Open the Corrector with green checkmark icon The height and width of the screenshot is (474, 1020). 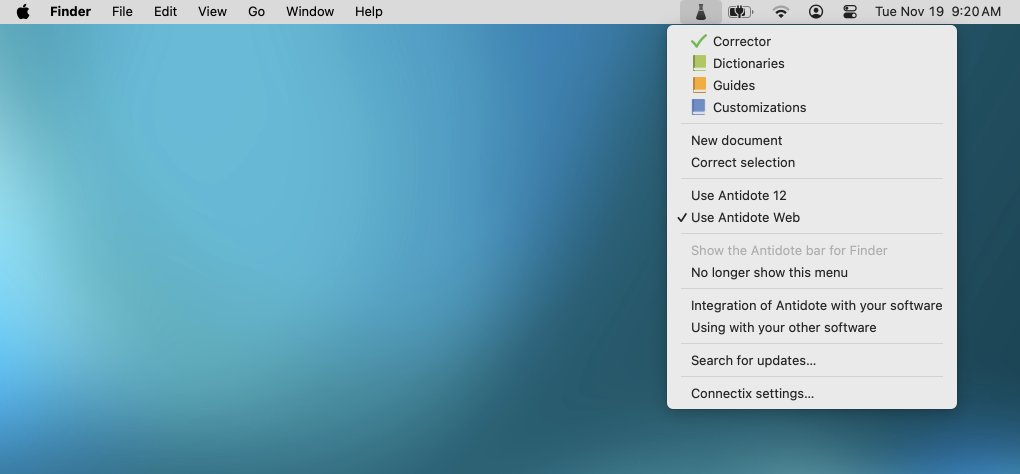tap(741, 42)
